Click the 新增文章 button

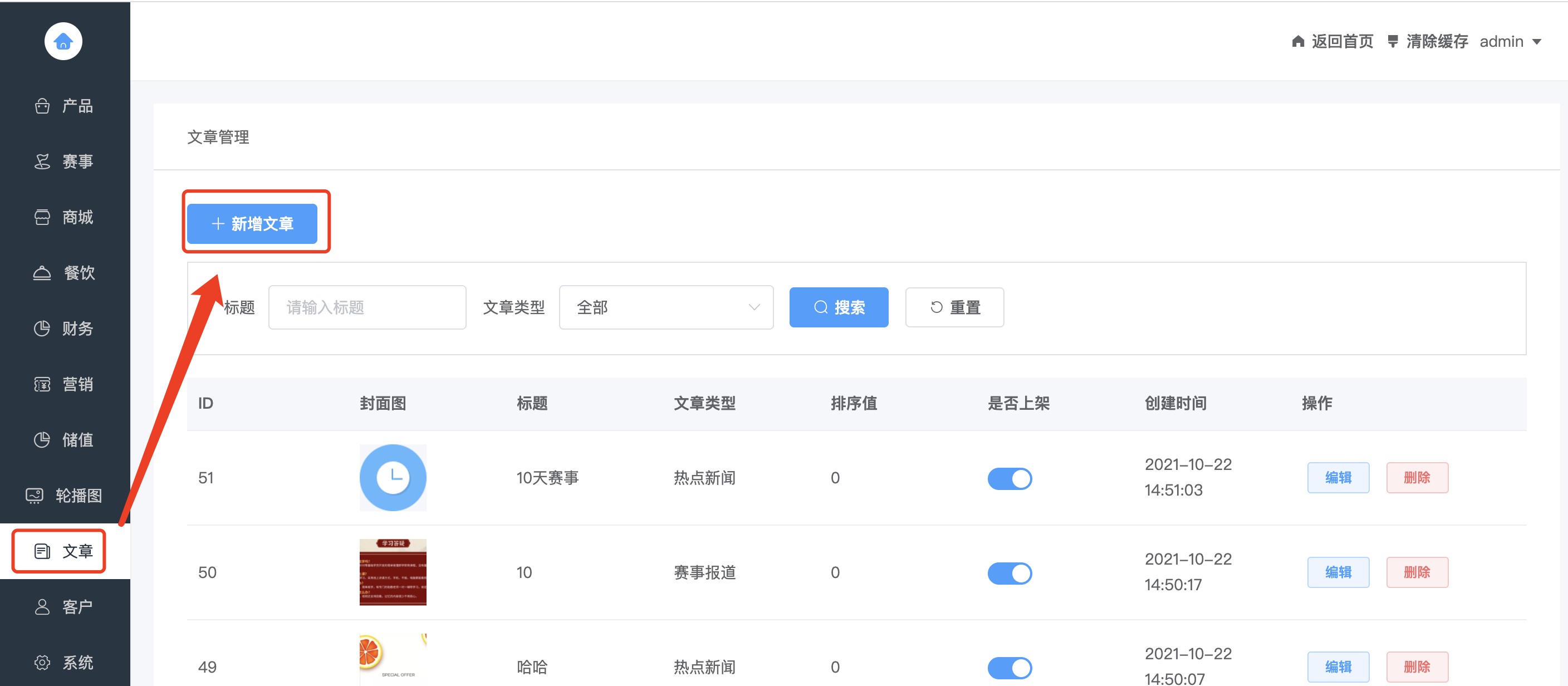(252, 224)
